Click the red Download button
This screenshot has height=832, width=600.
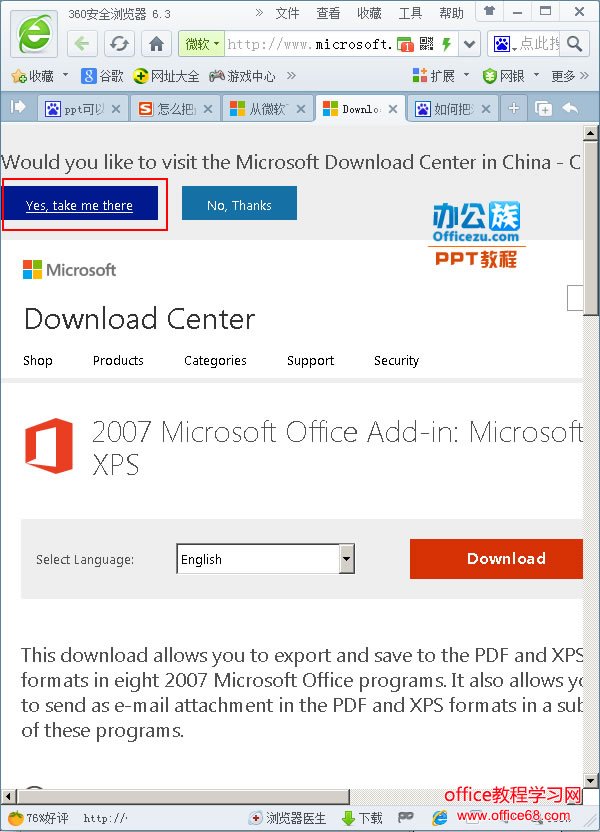pos(496,559)
